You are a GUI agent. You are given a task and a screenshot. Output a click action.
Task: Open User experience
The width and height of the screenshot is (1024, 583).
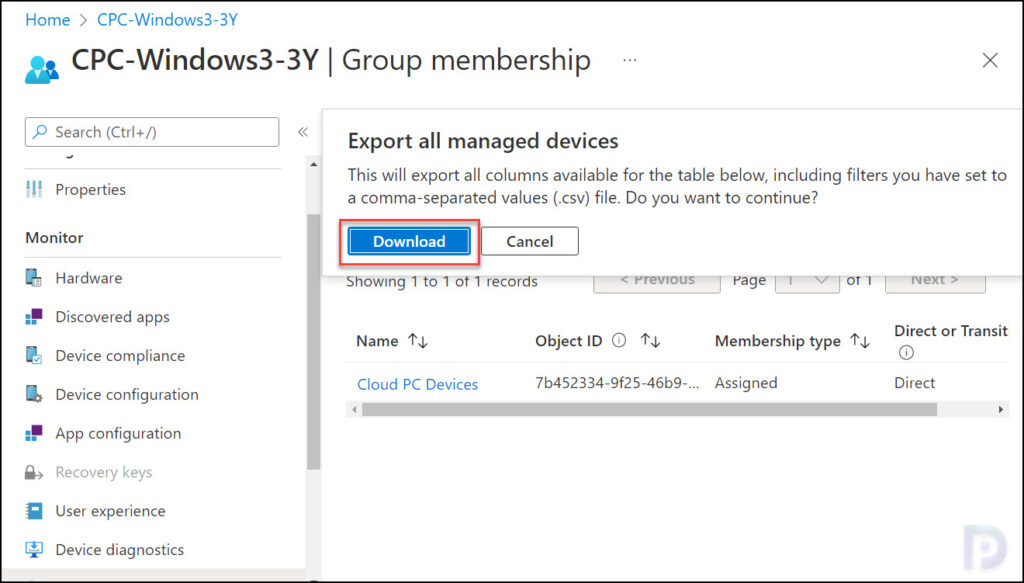(x=110, y=511)
